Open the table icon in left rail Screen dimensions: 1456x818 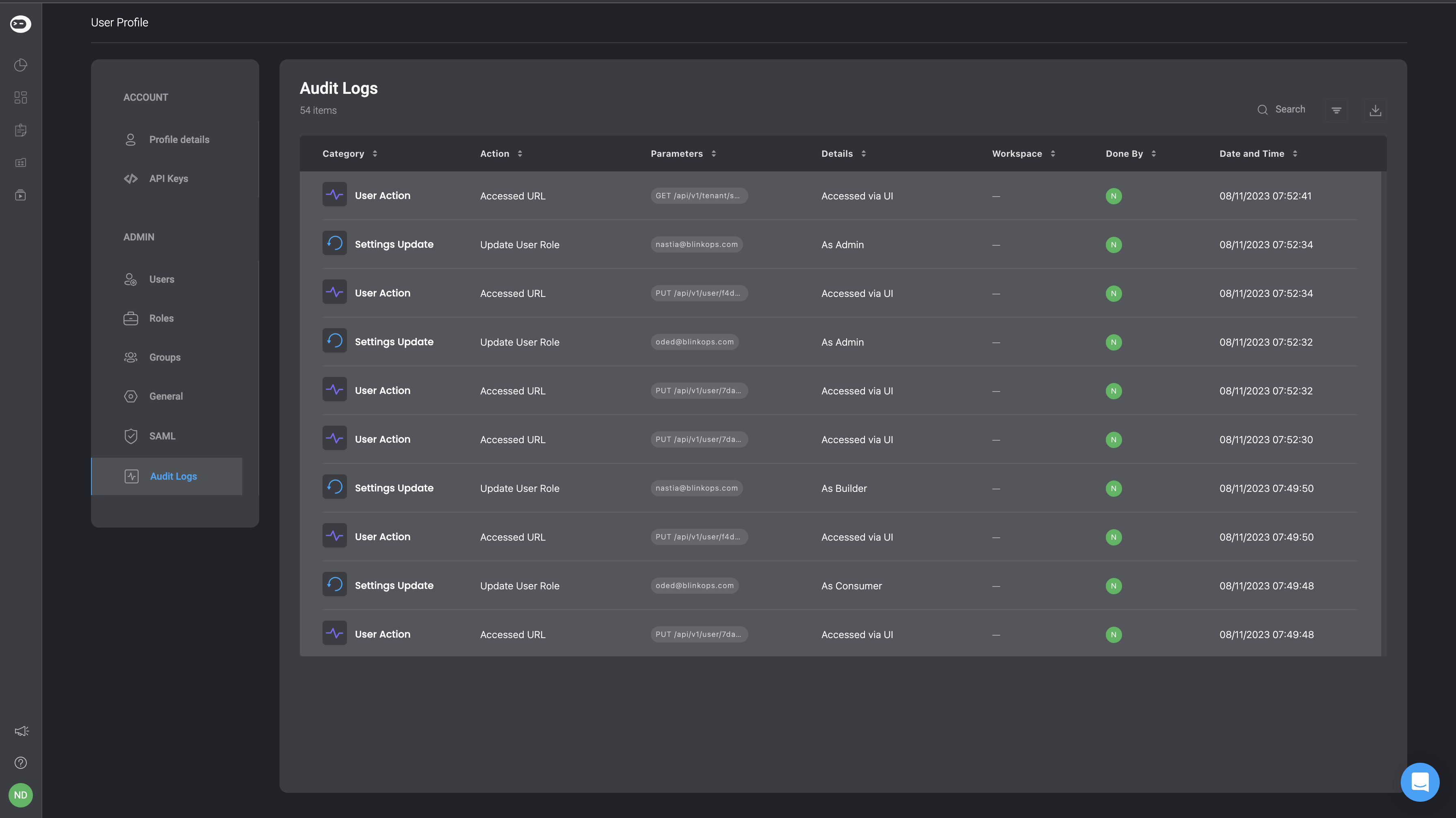20,163
